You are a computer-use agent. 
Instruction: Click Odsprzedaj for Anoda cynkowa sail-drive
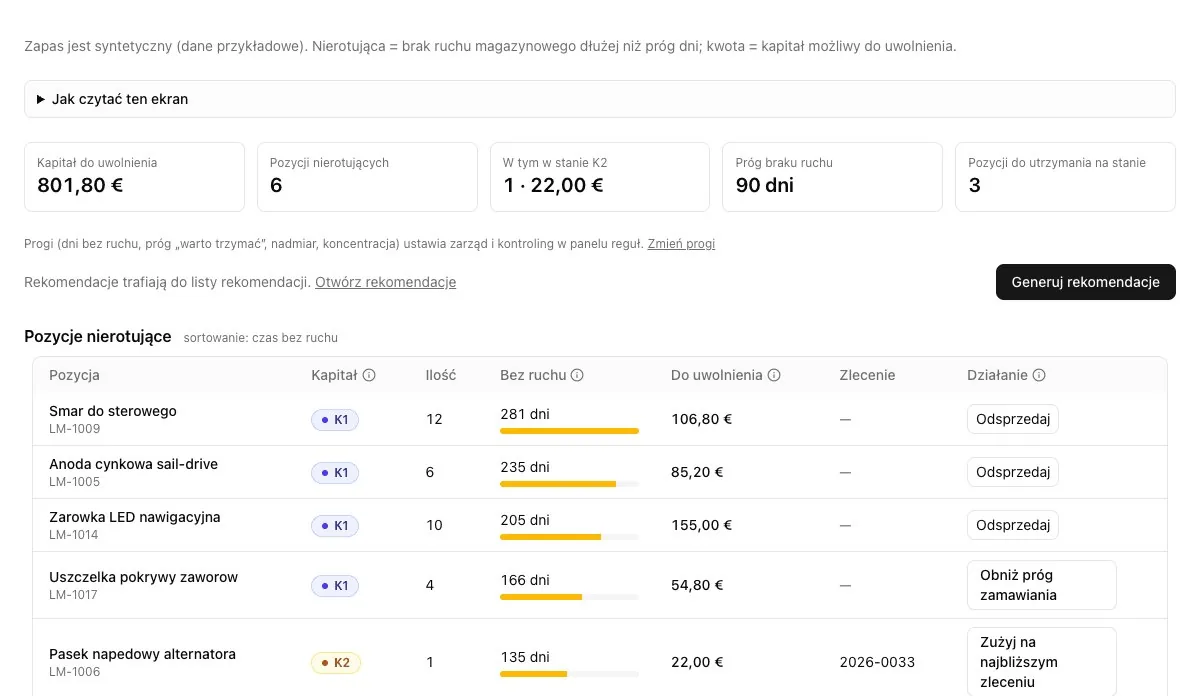pyautogui.click(x=1012, y=472)
